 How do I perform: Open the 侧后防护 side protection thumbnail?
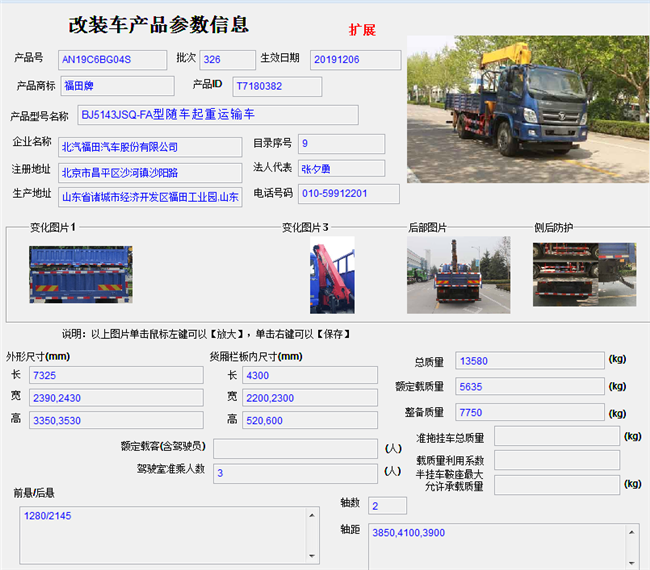point(570,274)
